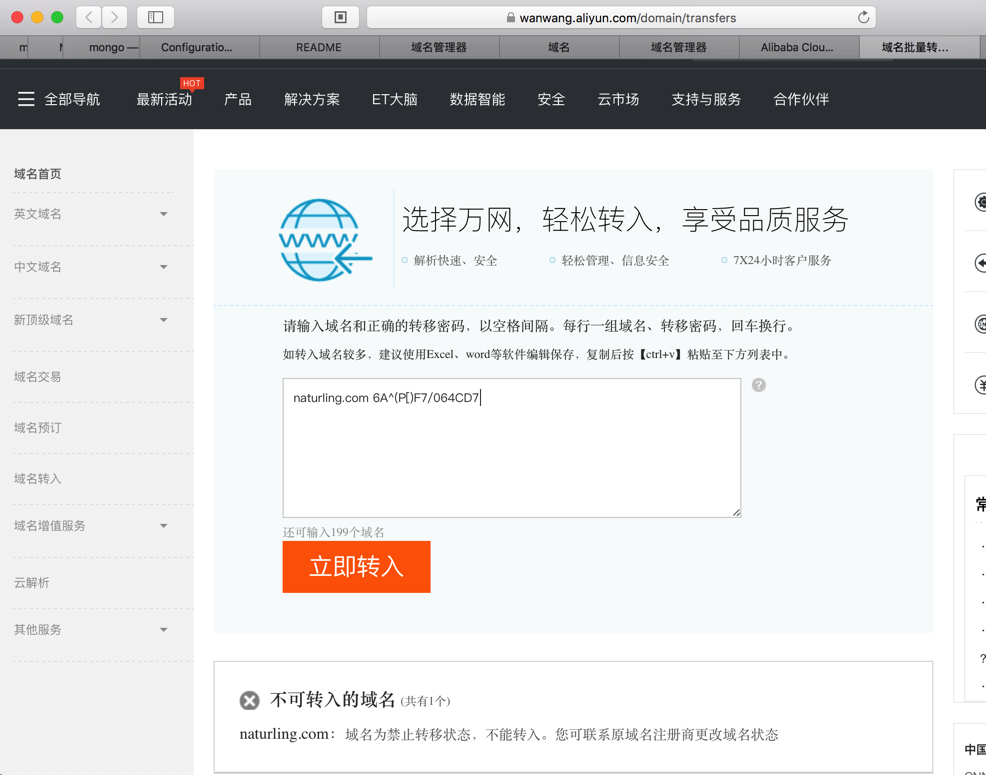The height and width of the screenshot is (775, 986).
Task: Switch to the 域名 browser tab
Action: (x=559, y=47)
